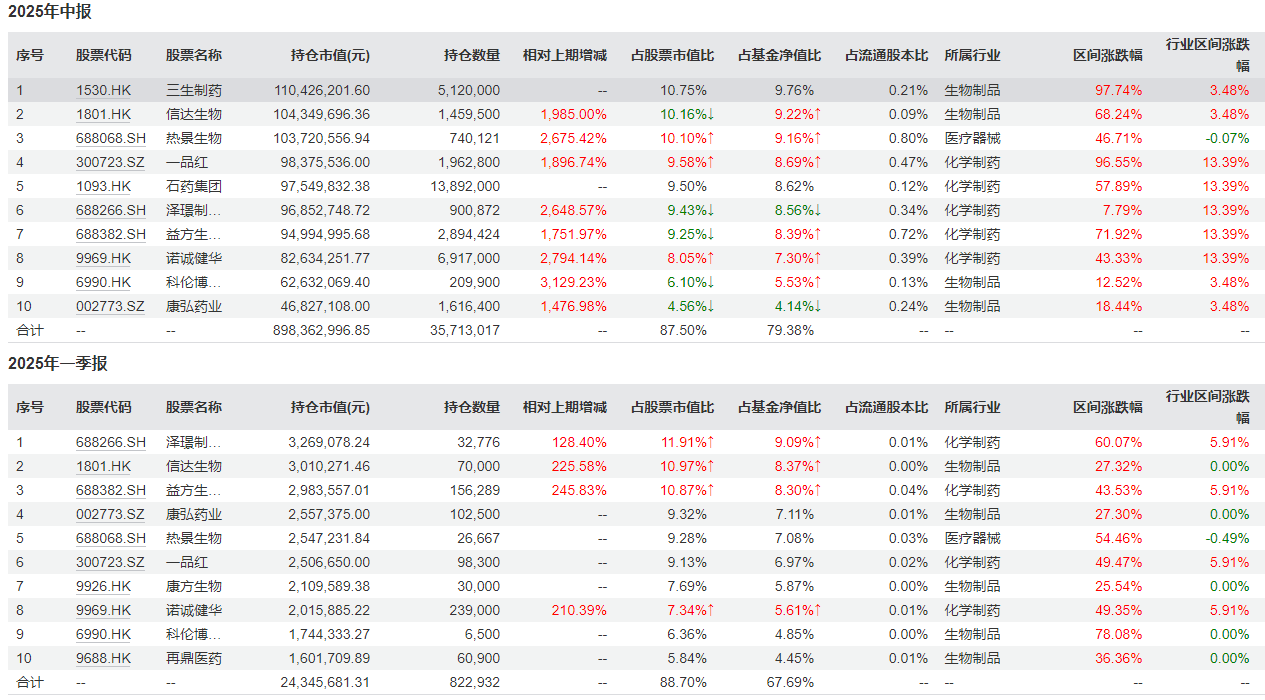This screenshot has width=1265, height=700.
Task: Select stock name 三生制药
Action: pos(194,90)
